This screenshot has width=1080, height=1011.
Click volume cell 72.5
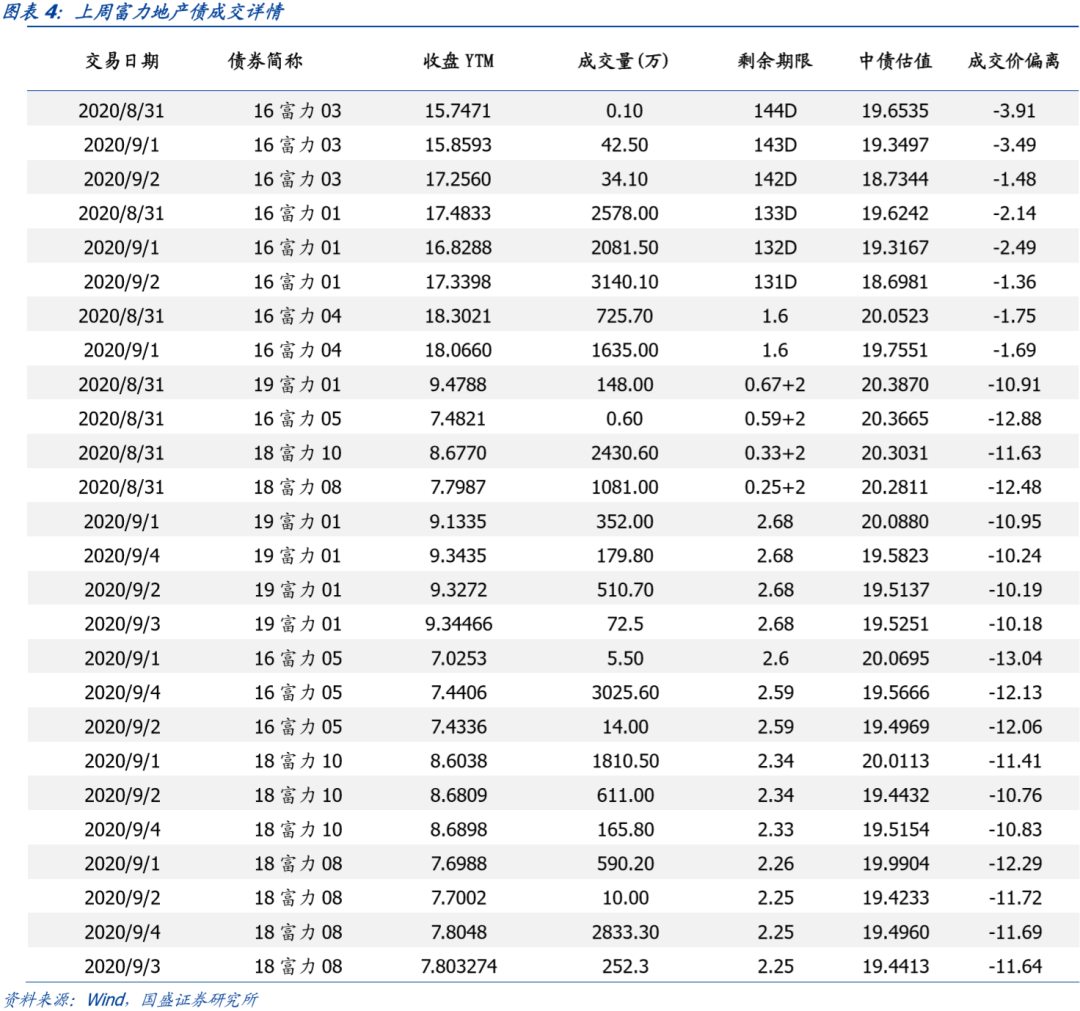625,625
